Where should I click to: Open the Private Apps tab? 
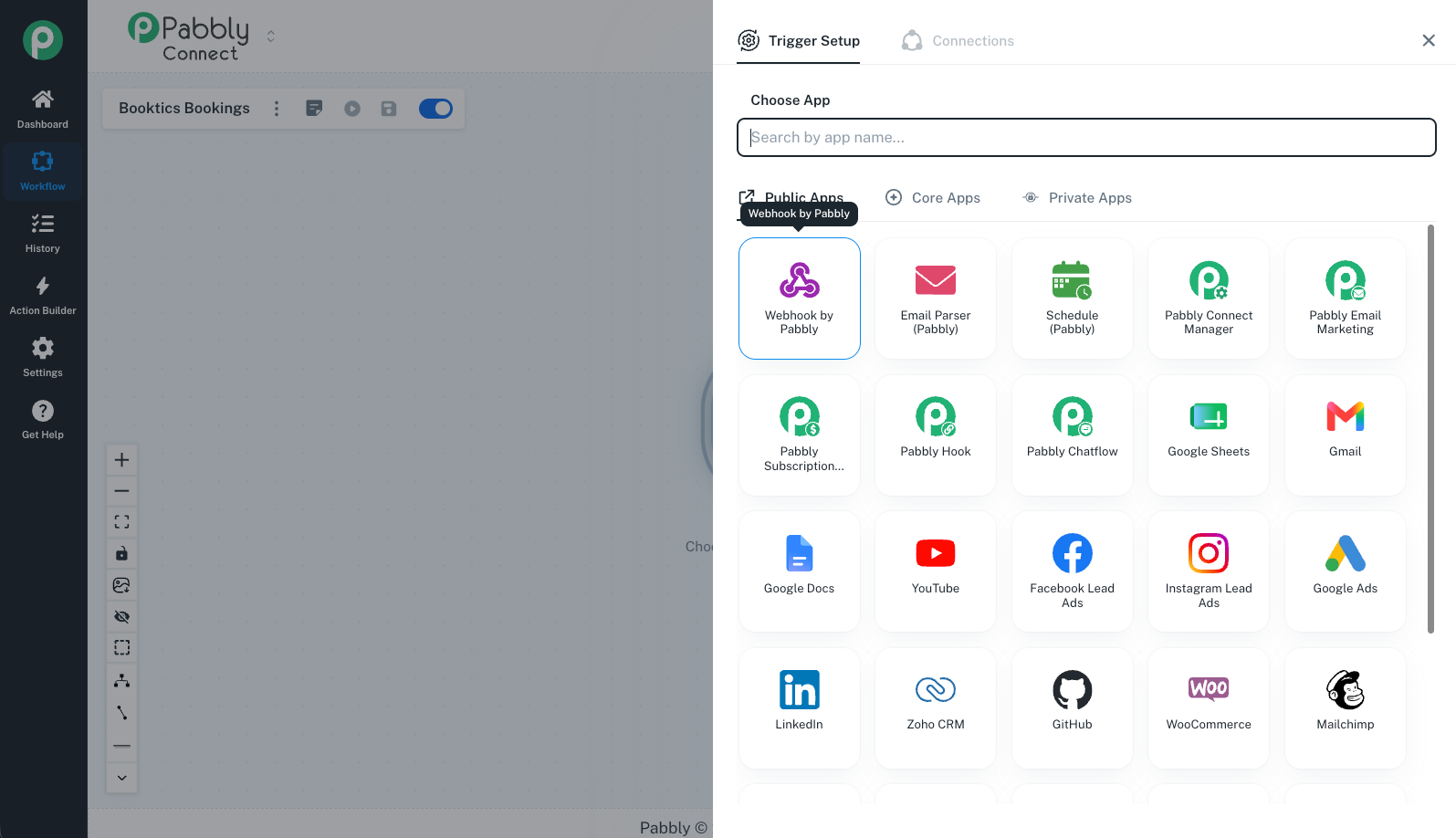pyautogui.click(x=1077, y=197)
